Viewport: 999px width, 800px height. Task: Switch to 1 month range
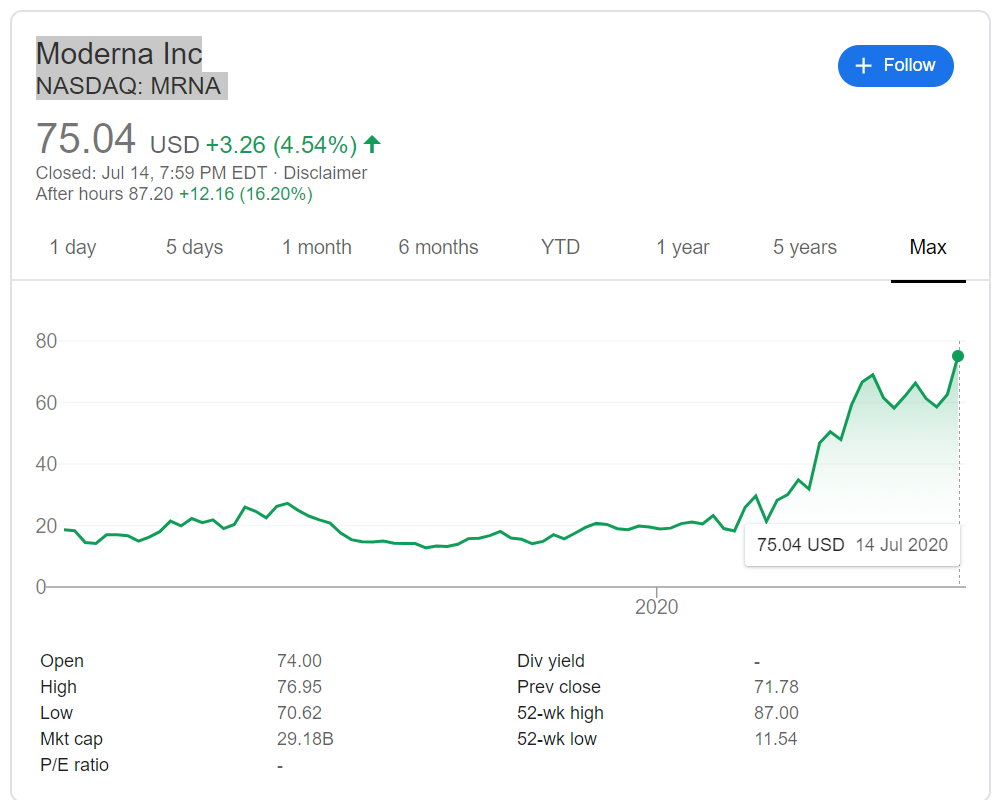(317, 247)
